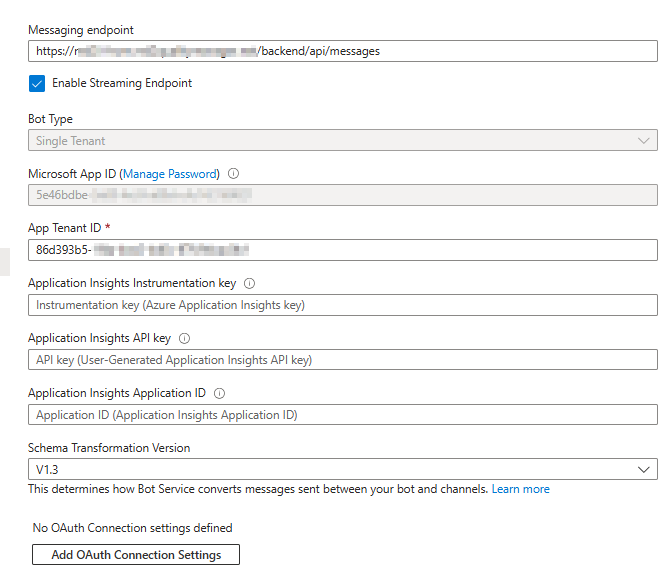Click Add OAuth Connection Settings button
The height and width of the screenshot is (585, 668).
tap(136, 554)
